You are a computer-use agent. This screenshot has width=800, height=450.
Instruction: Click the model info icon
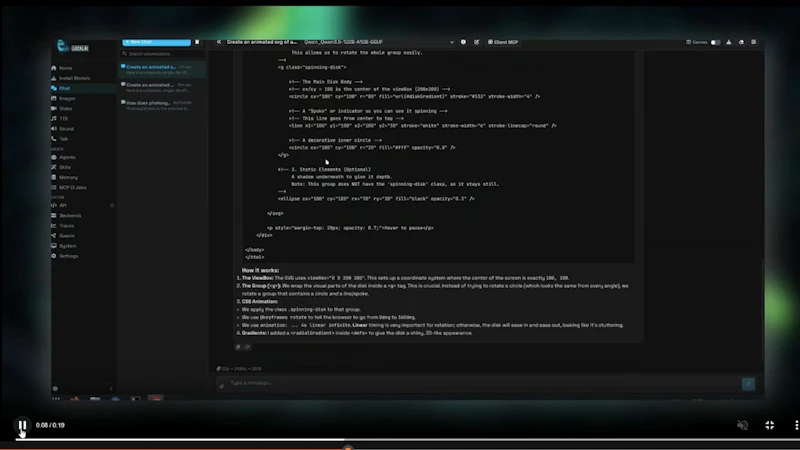click(463, 42)
